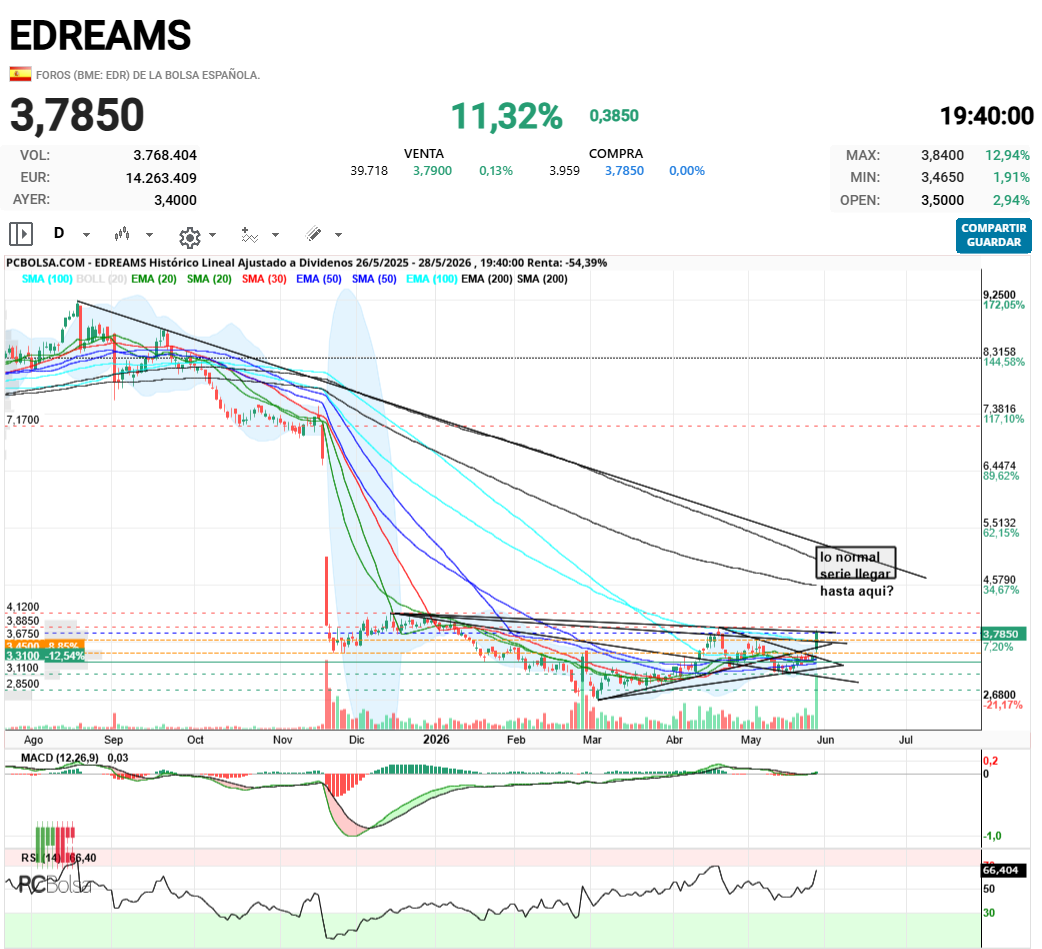Click the MAX value 3,8400

[942, 156]
